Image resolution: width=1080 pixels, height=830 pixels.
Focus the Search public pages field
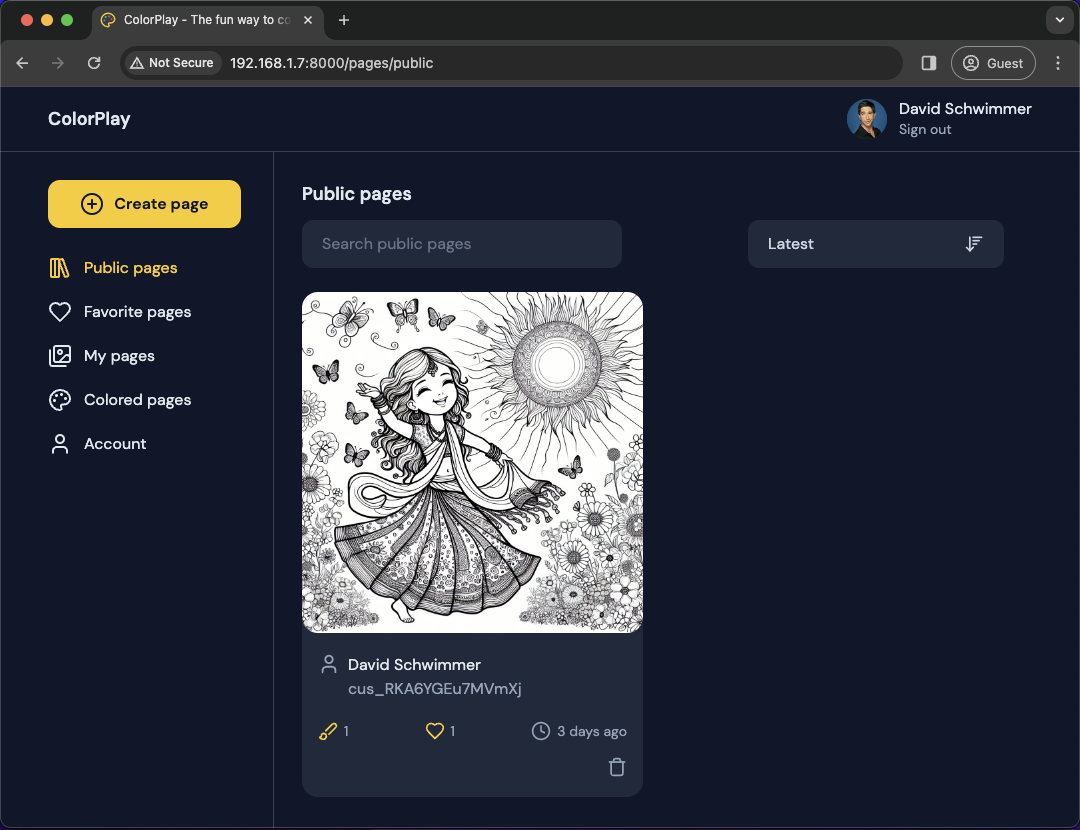click(461, 244)
